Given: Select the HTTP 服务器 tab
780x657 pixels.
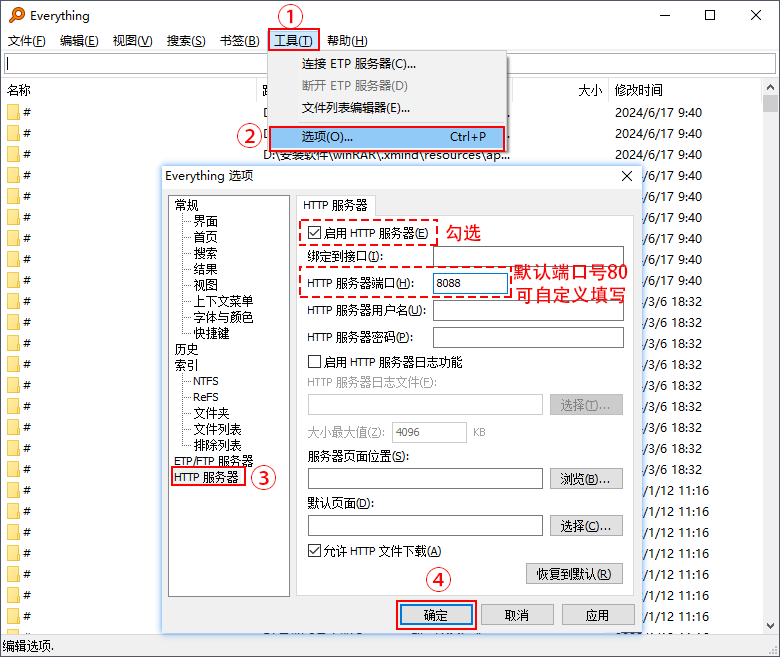Looking at the screenshot, I should (336, 205).
